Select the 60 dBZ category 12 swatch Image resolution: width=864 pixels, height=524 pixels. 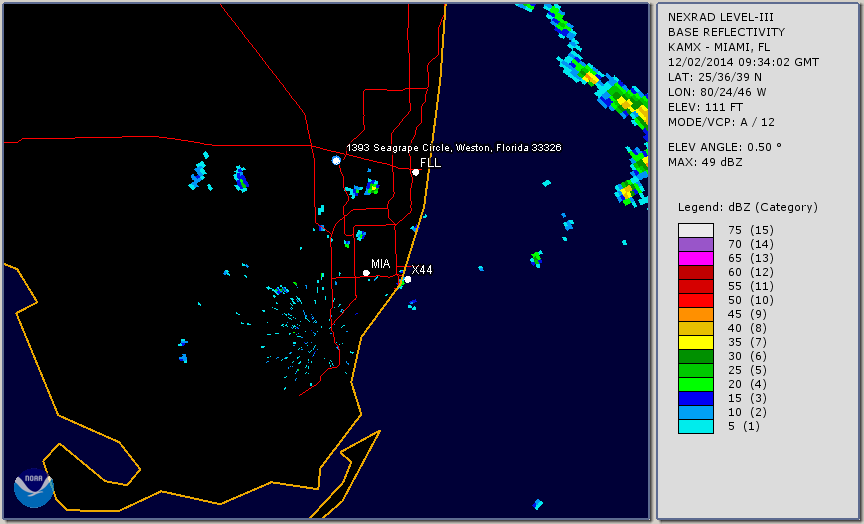(696, 272)
